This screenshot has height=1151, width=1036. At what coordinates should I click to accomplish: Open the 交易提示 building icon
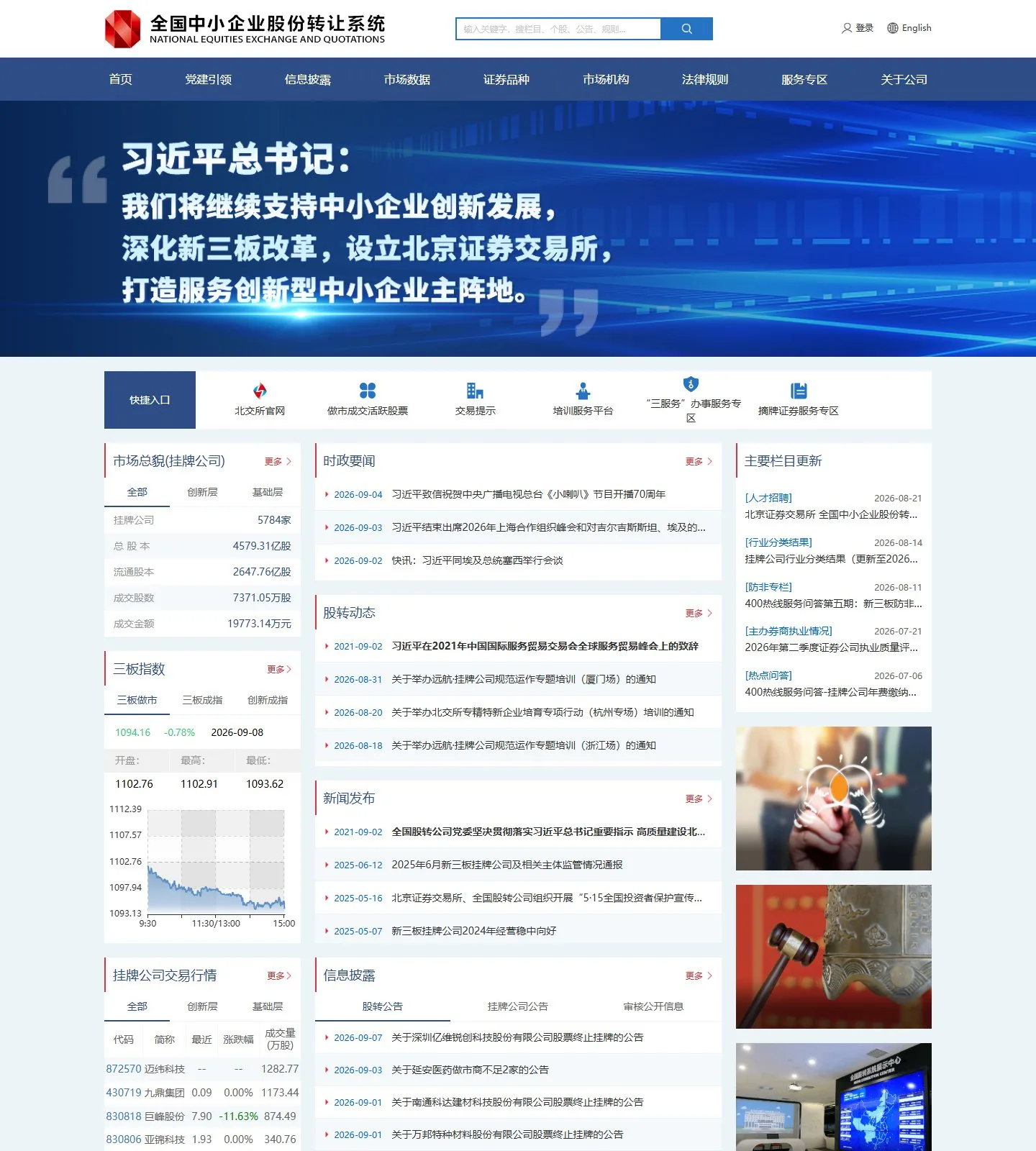coord(475,391)
